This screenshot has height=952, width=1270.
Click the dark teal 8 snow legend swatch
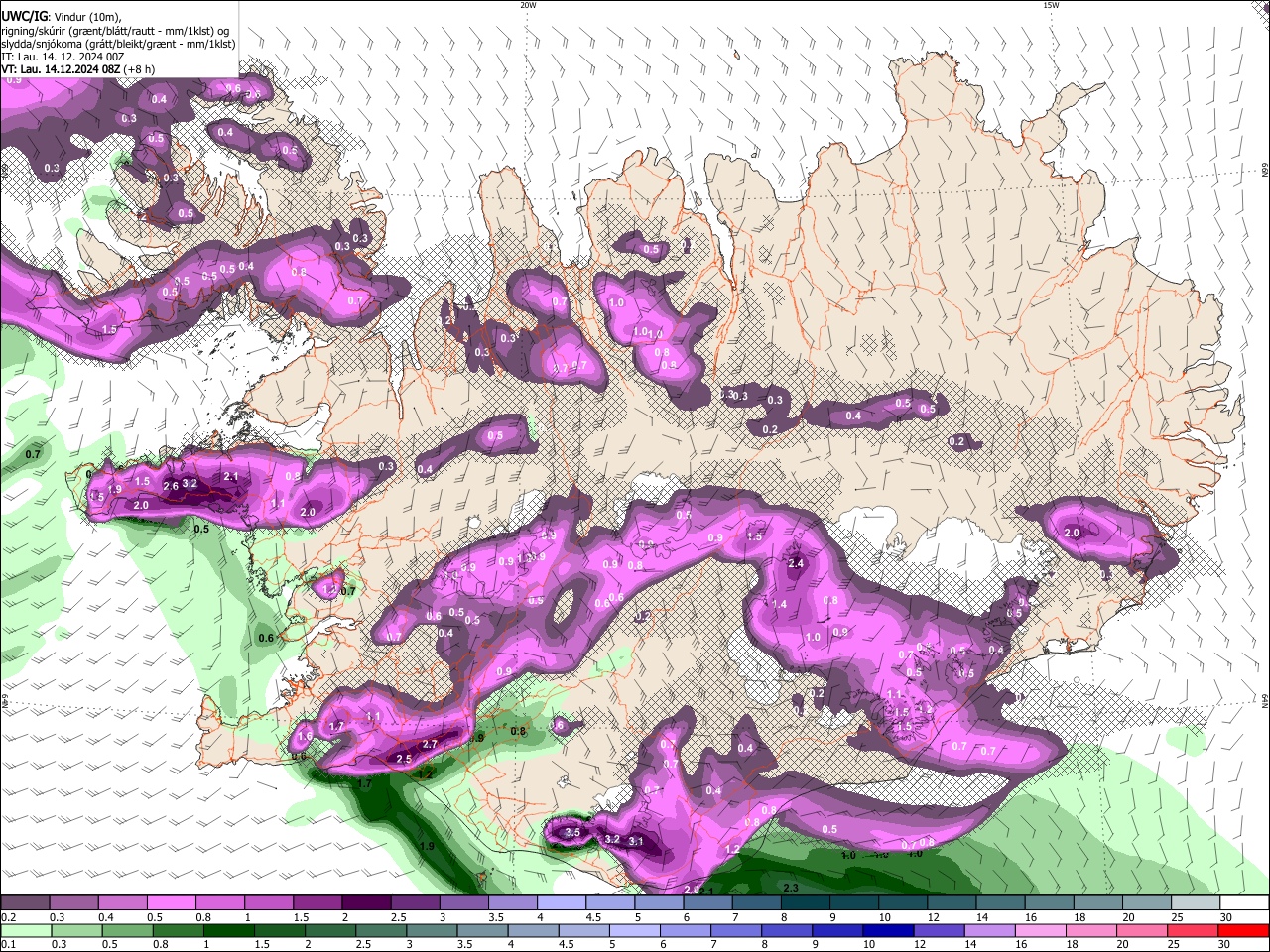805,903
